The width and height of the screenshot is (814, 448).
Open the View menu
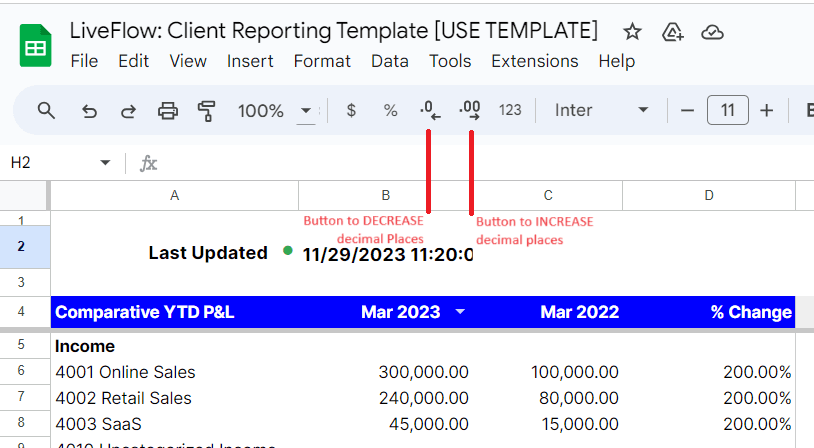188,61
